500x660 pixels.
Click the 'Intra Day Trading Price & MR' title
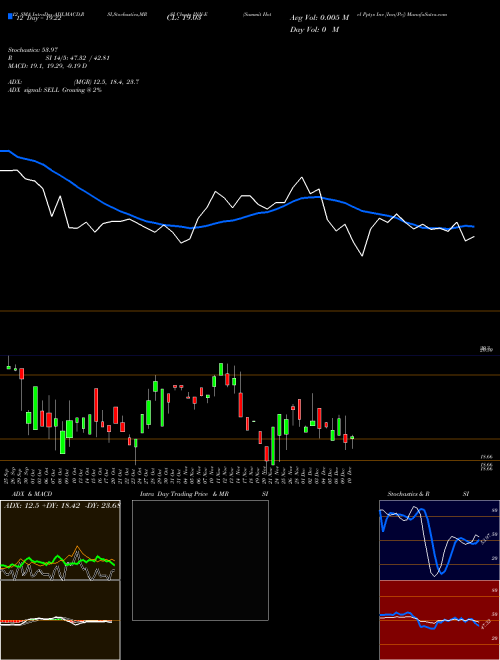(x=184, y=494)
